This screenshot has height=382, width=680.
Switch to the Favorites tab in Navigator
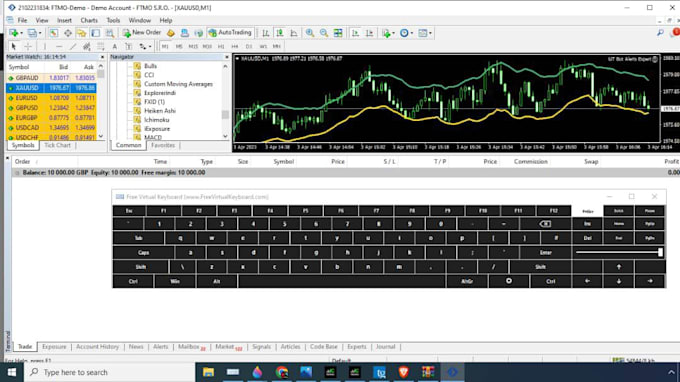click(x=163, y=146)
